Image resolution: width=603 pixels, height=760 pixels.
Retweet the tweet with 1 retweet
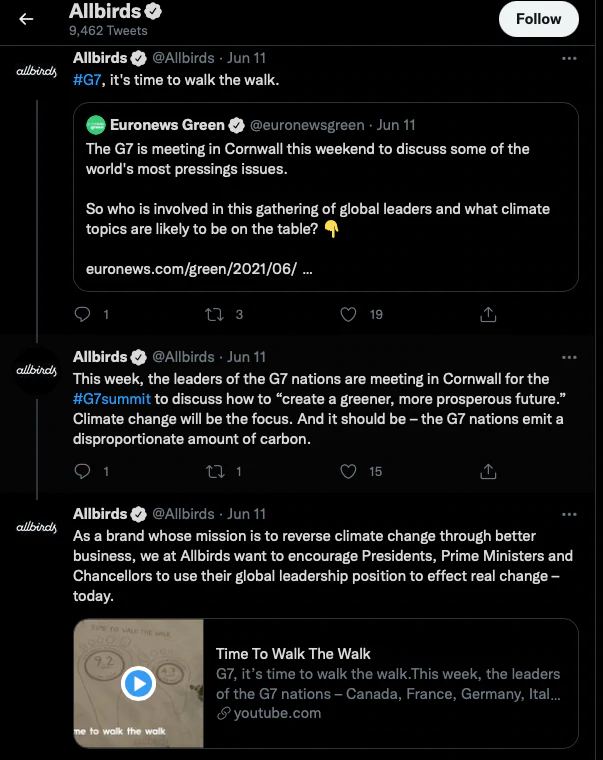tap(211, 471)
